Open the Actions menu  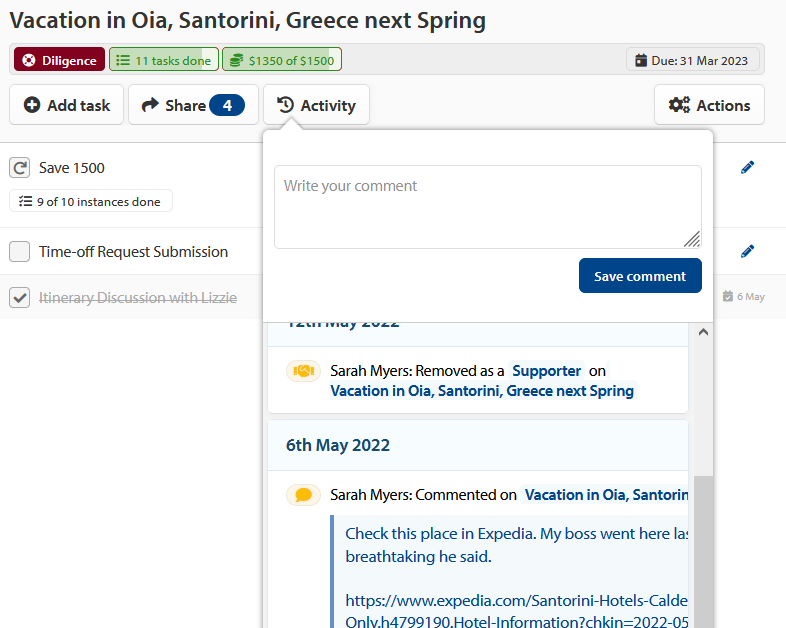(x=709, y=105)
